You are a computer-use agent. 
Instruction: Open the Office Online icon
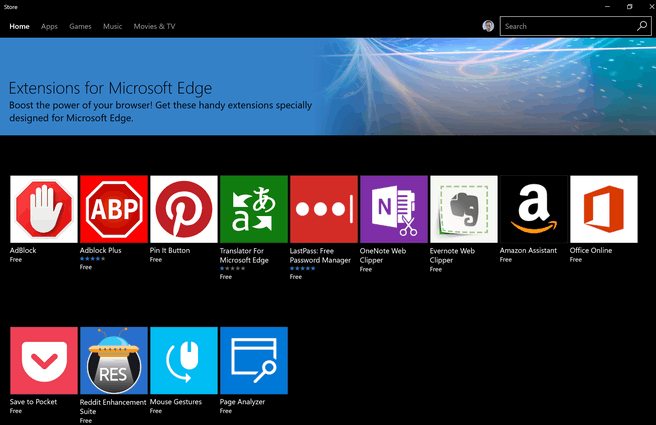tap(604, 209)
